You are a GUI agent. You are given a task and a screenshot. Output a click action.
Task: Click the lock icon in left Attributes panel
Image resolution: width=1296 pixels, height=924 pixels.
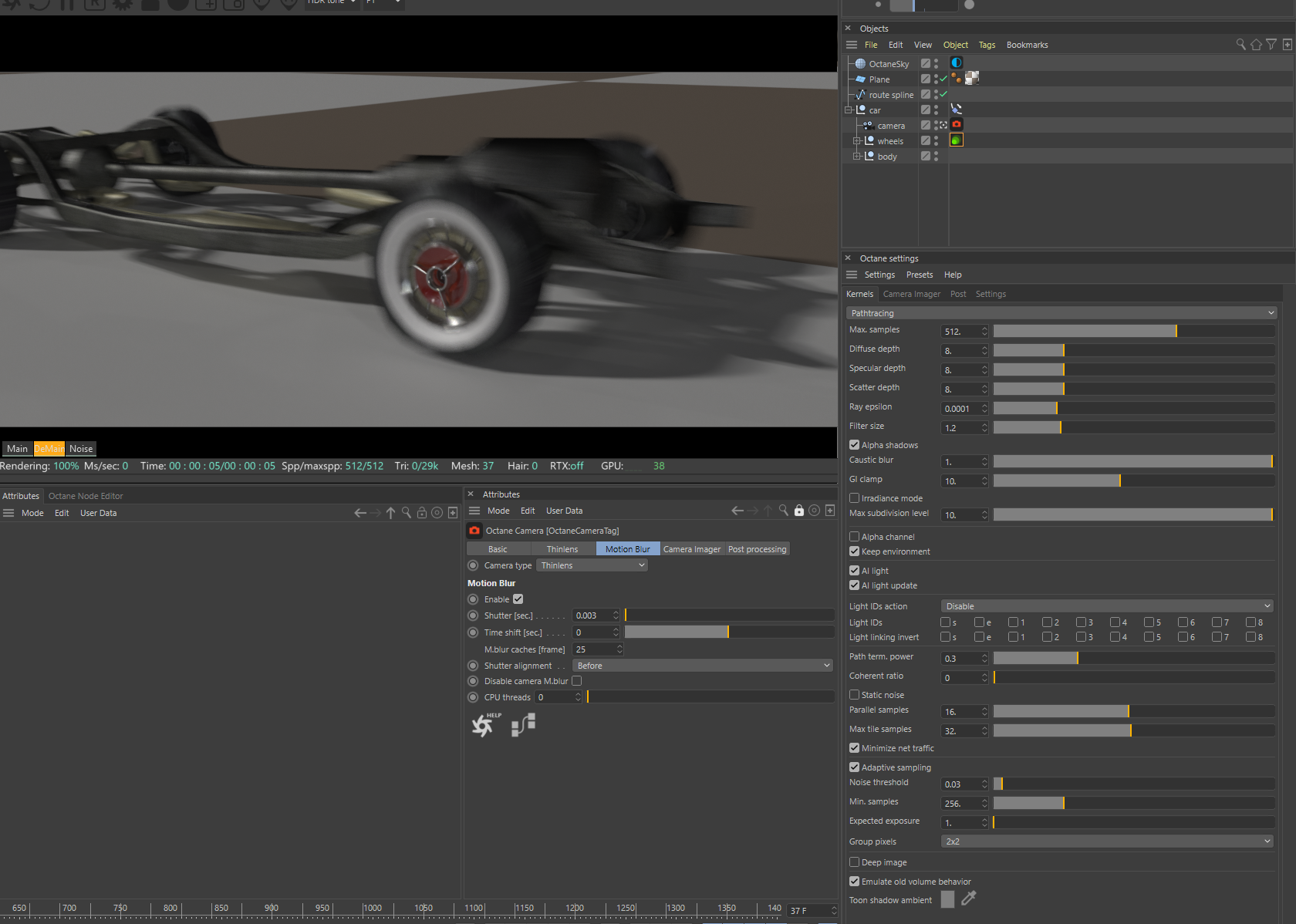click(x=422, y=513)
